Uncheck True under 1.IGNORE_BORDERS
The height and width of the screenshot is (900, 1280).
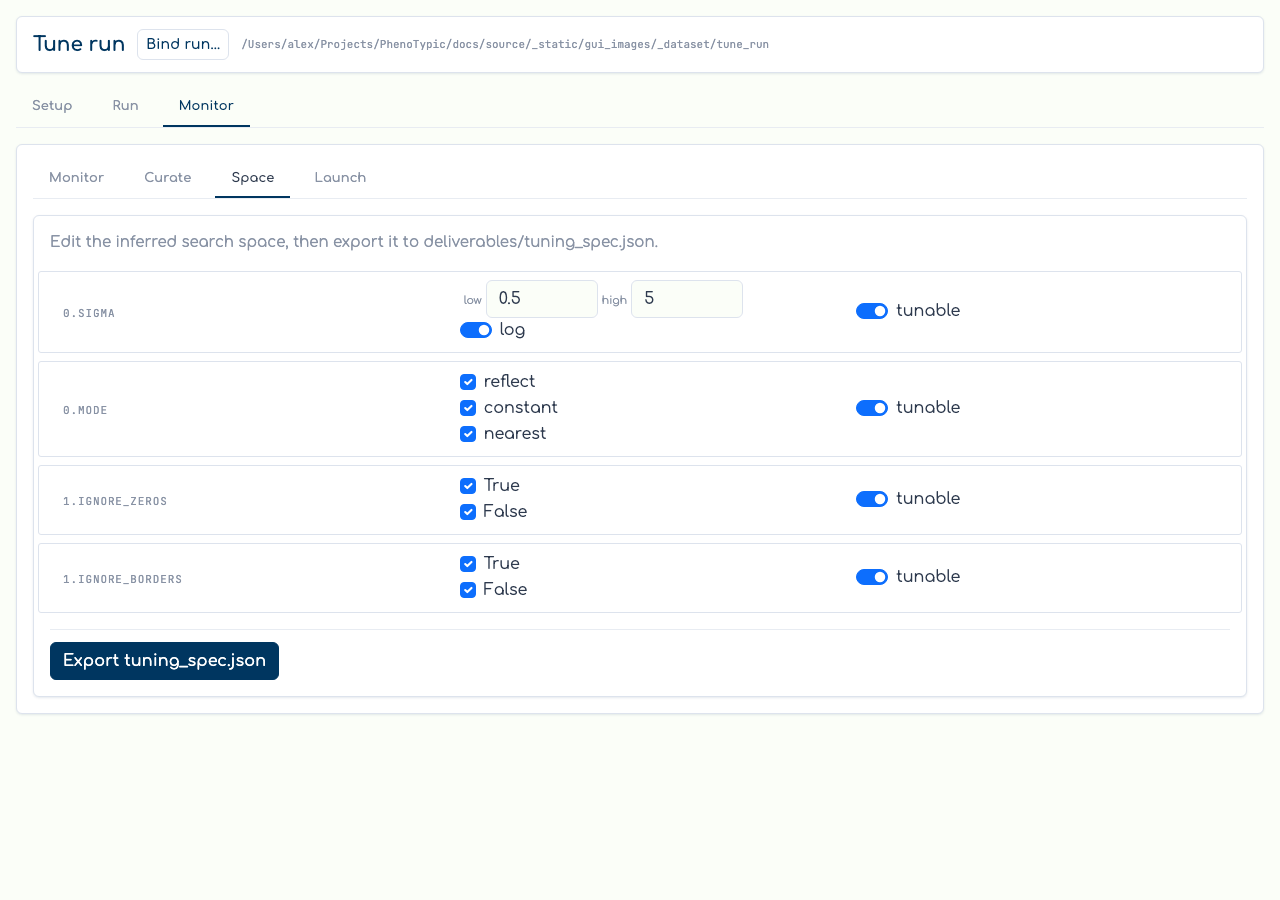(468, 564)
